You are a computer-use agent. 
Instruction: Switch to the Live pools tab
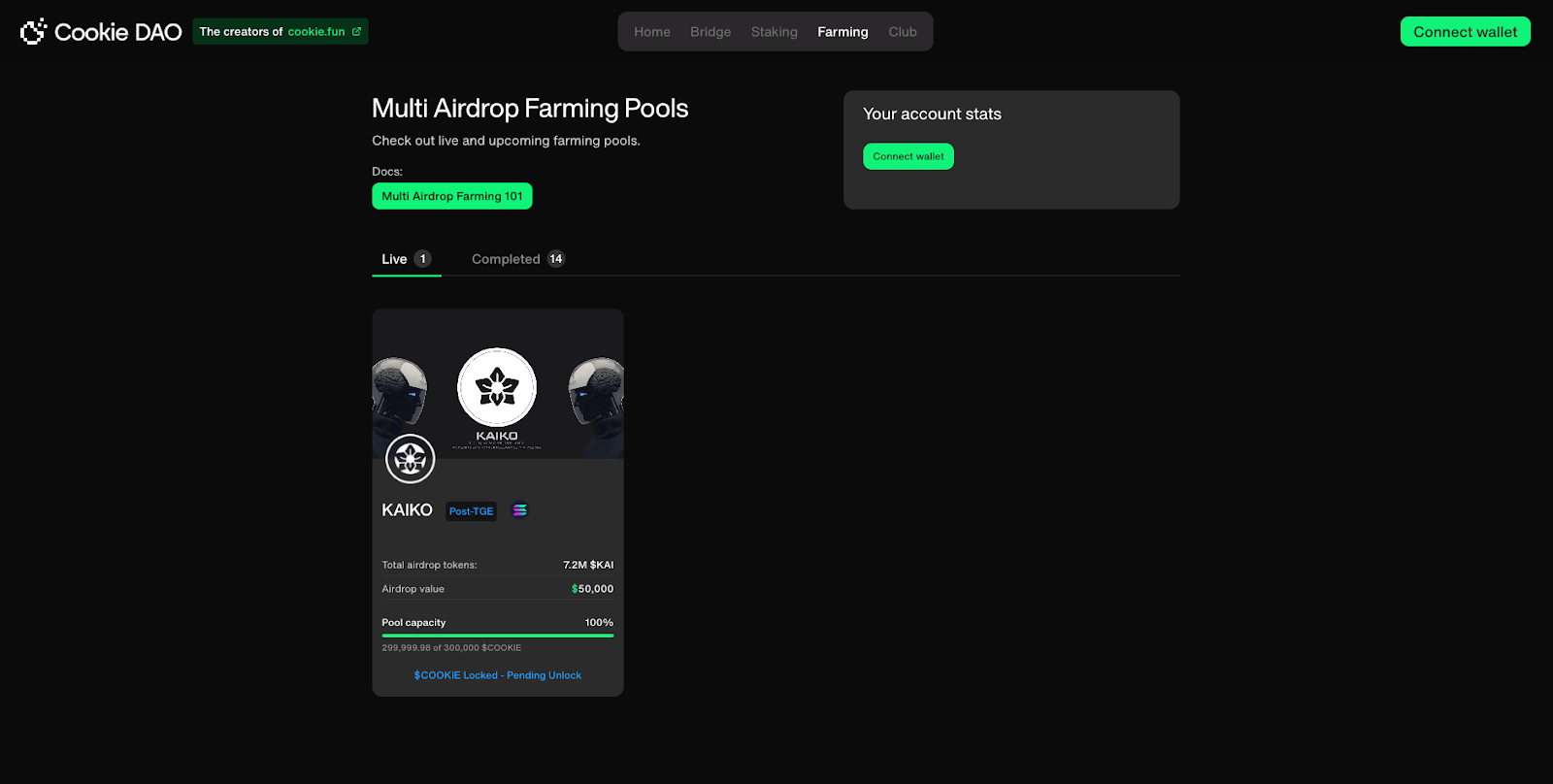(407, 259)
